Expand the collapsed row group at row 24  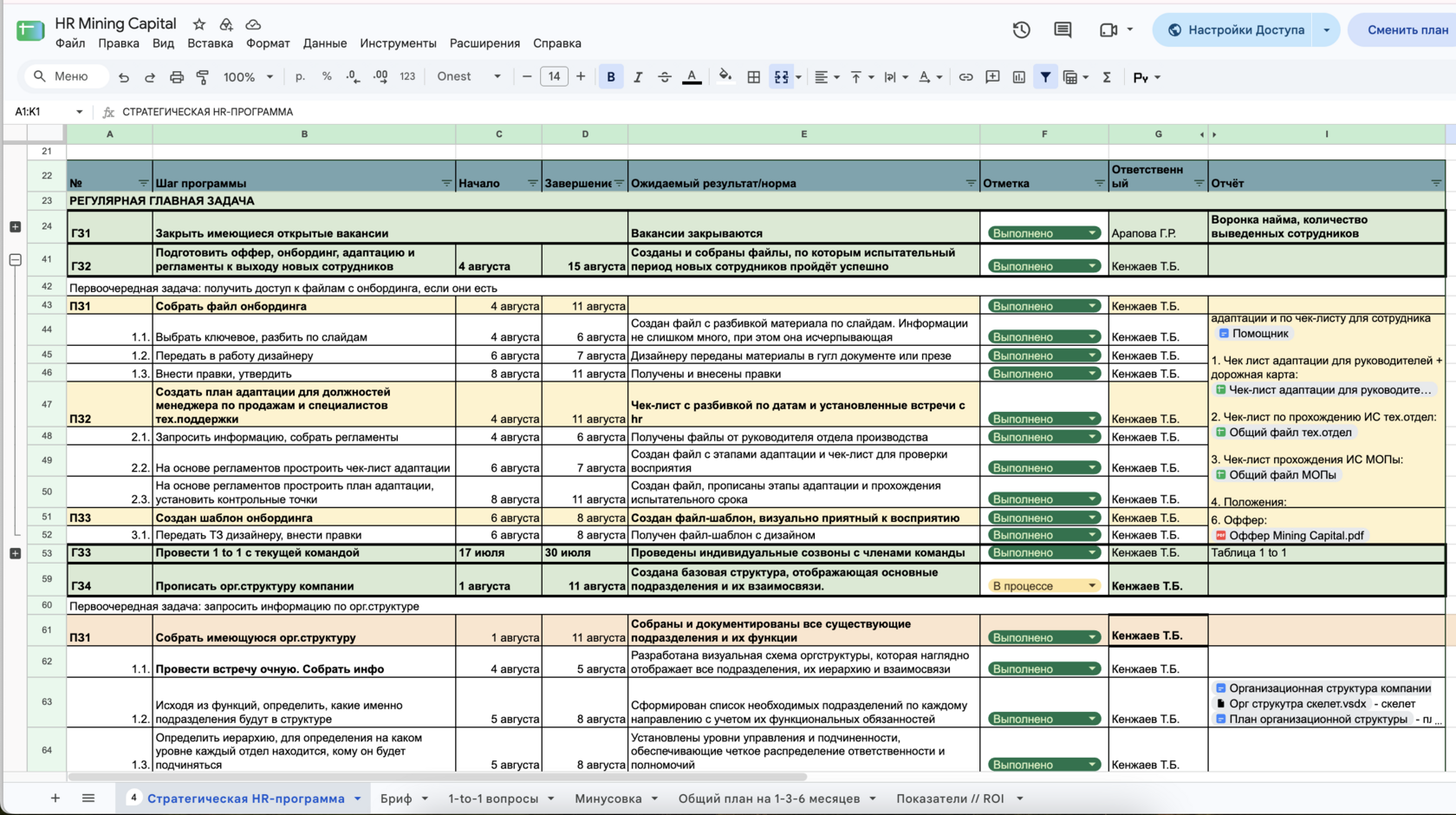point(16,226)
